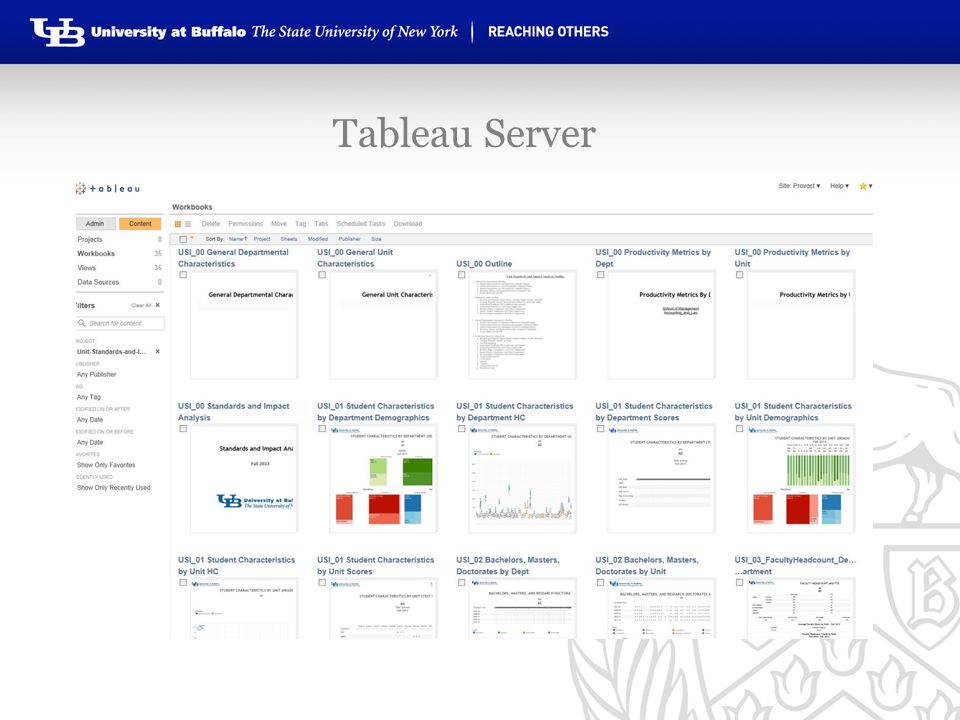Remove the Unit-Standards project filter
The width and height of the screenshot is (960, 720).
tap(157, 351)
